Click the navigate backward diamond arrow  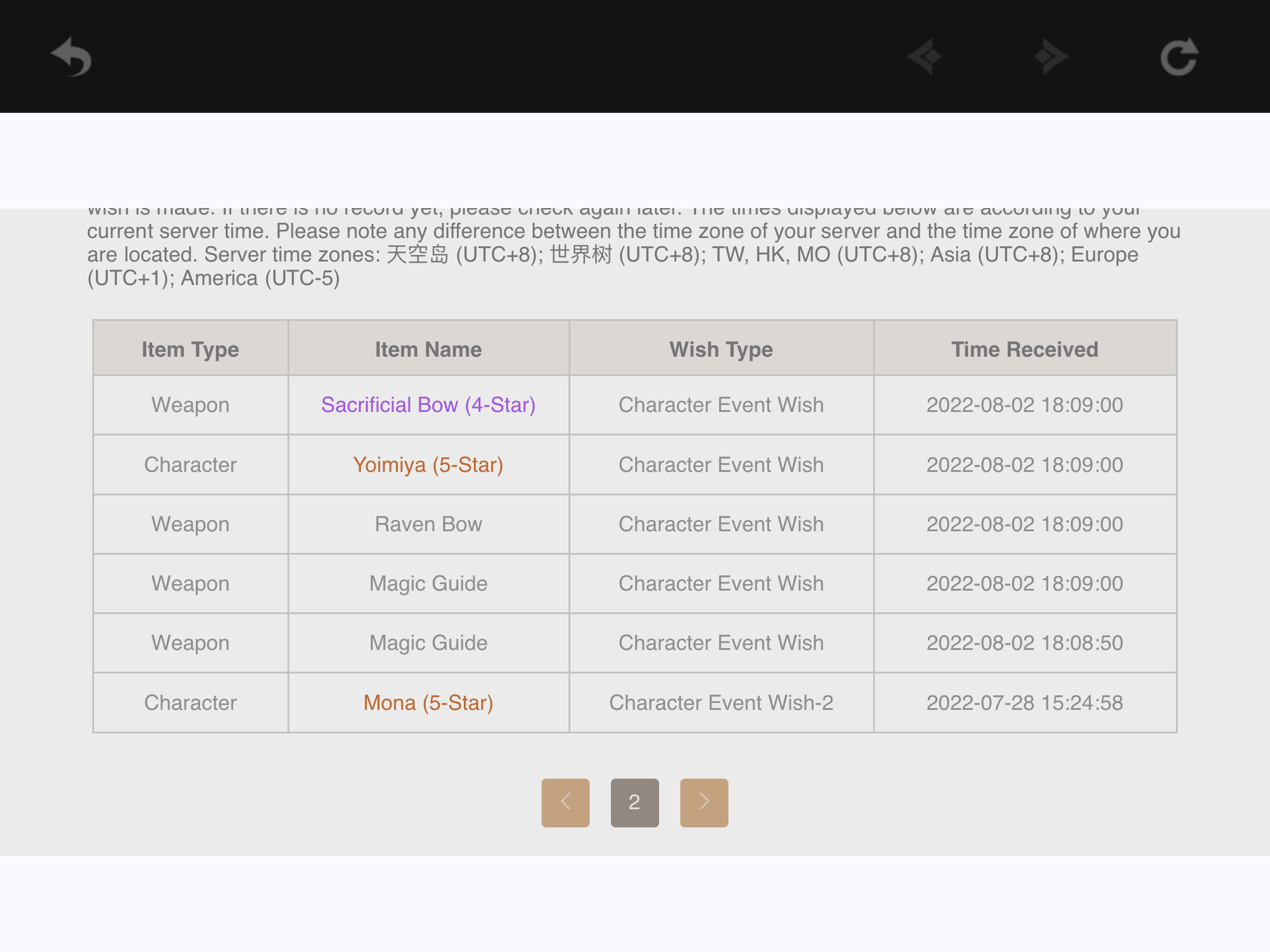click(925, 57)
